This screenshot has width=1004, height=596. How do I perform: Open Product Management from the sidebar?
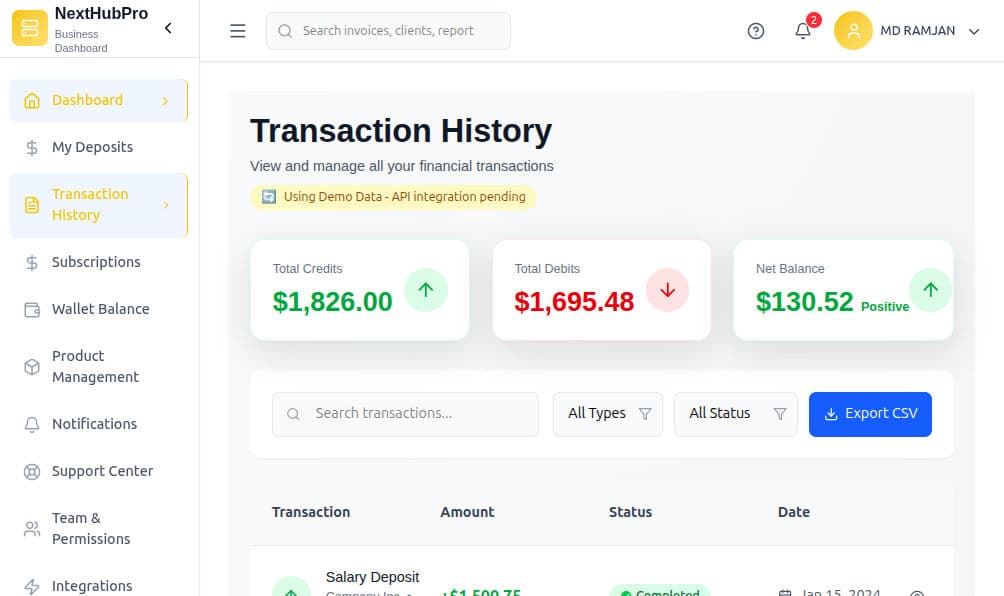94,366
